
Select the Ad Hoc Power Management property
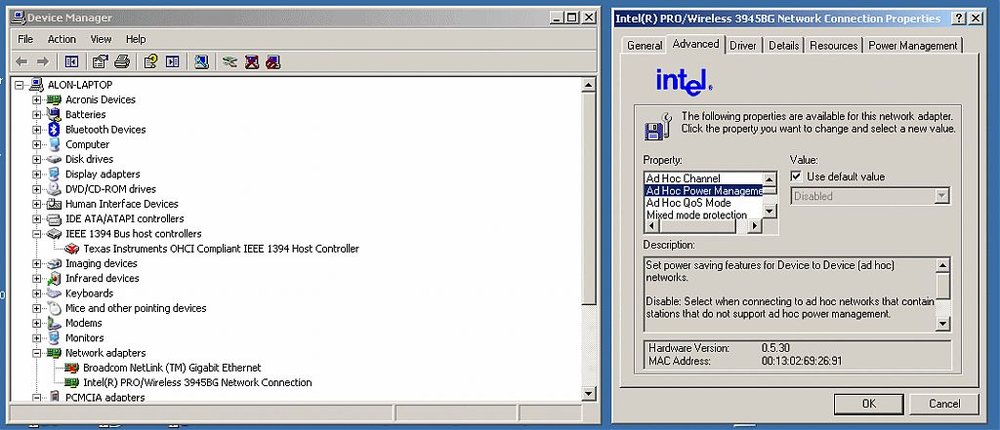(703, 191)
